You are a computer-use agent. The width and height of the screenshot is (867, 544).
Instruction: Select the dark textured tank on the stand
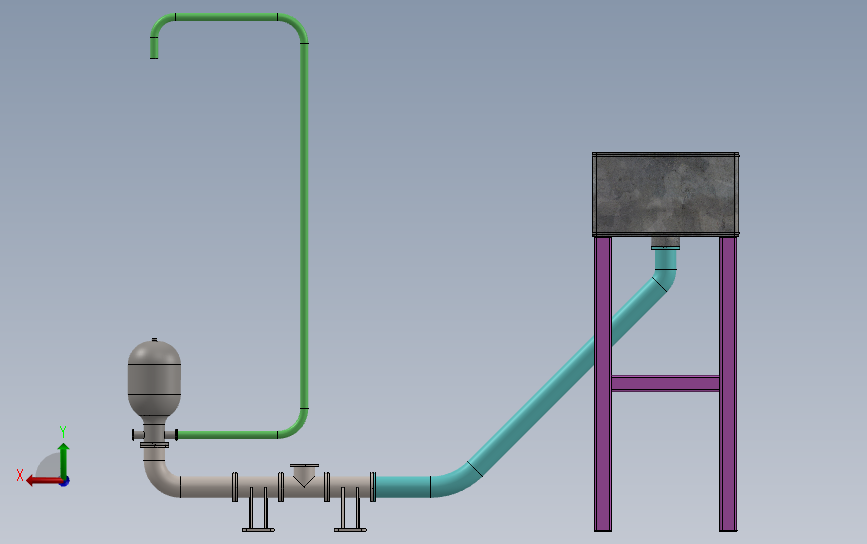666,195
